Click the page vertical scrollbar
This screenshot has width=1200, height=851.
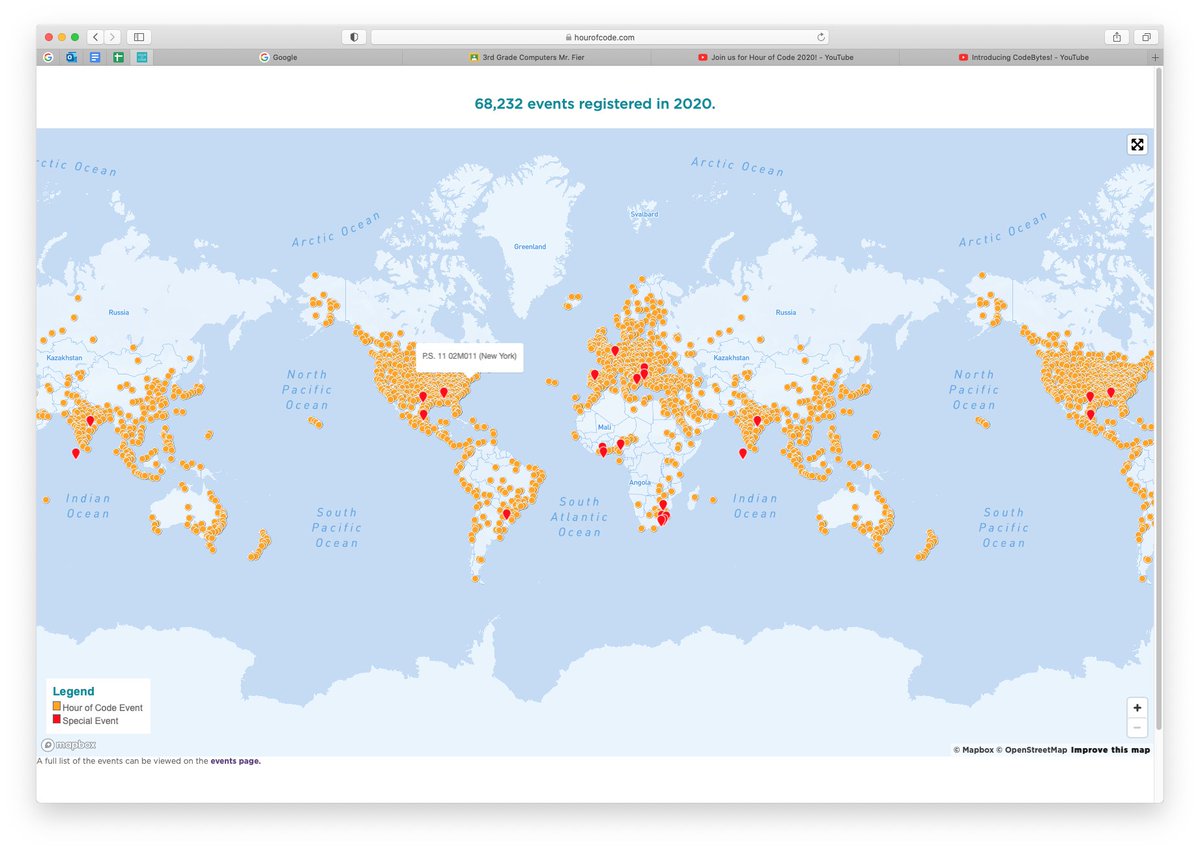1159,400
